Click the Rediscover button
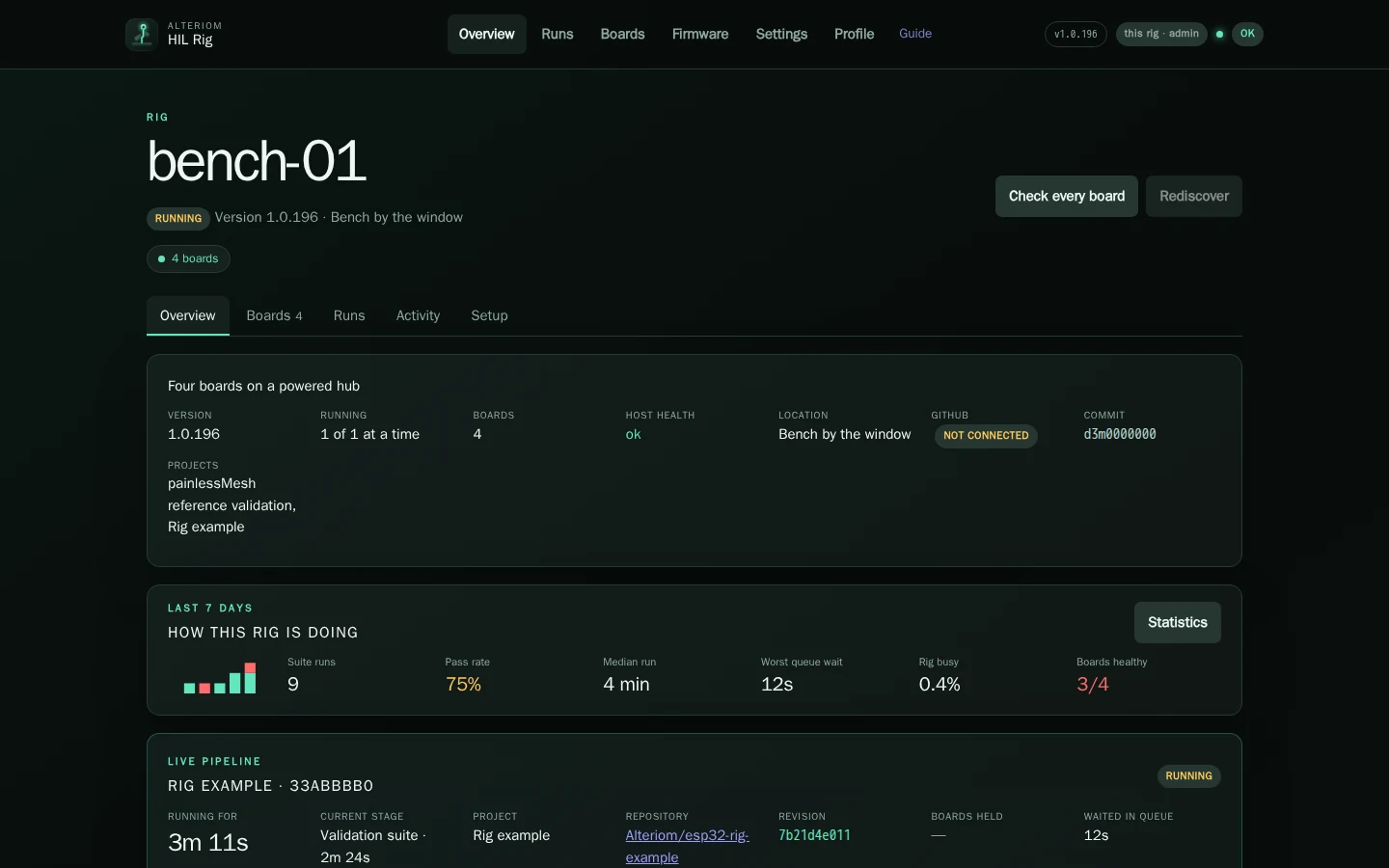Screen dimensions: 1389x868 [x=1194, y=196]
